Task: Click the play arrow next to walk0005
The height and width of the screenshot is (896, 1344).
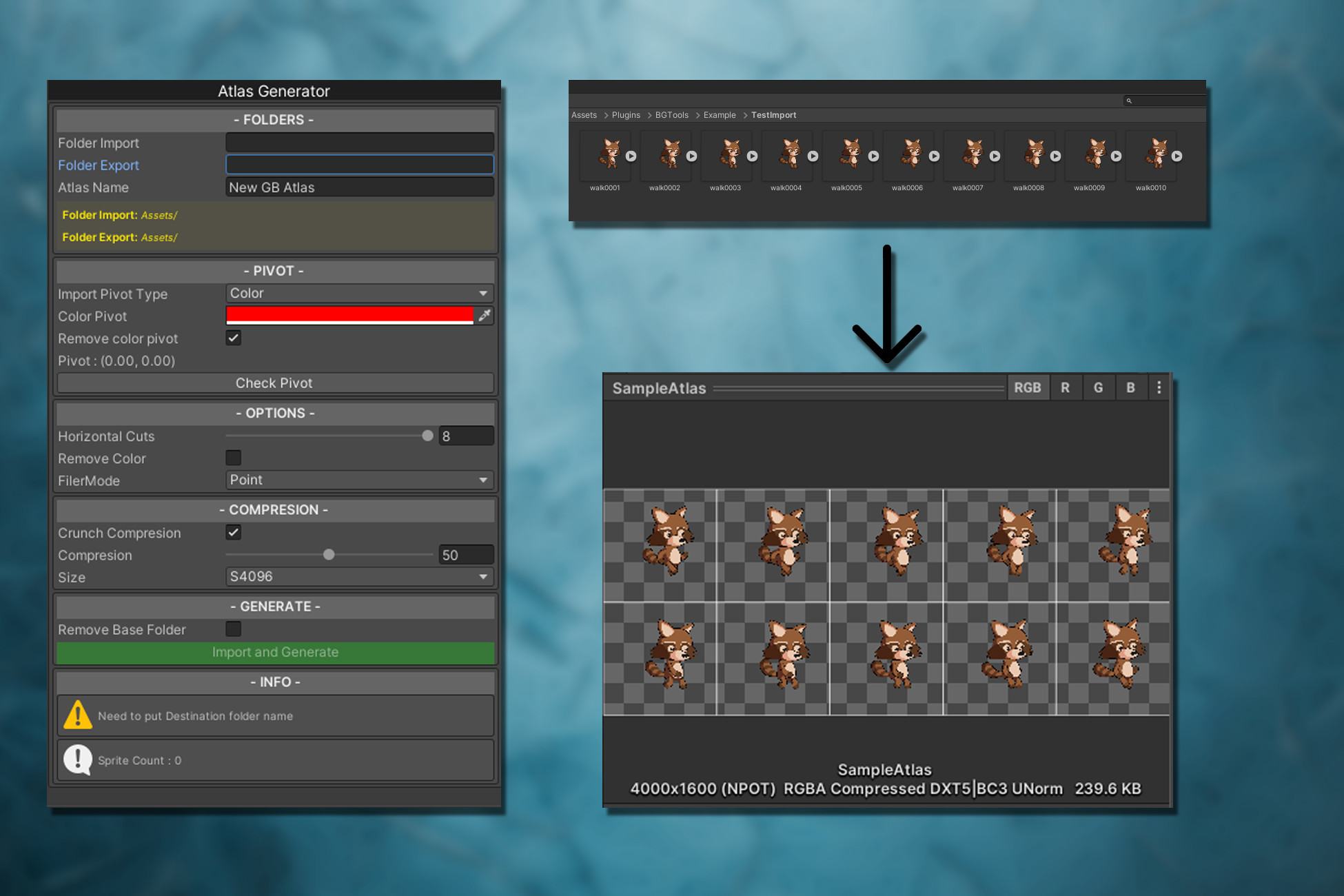Action: (873, 156)
